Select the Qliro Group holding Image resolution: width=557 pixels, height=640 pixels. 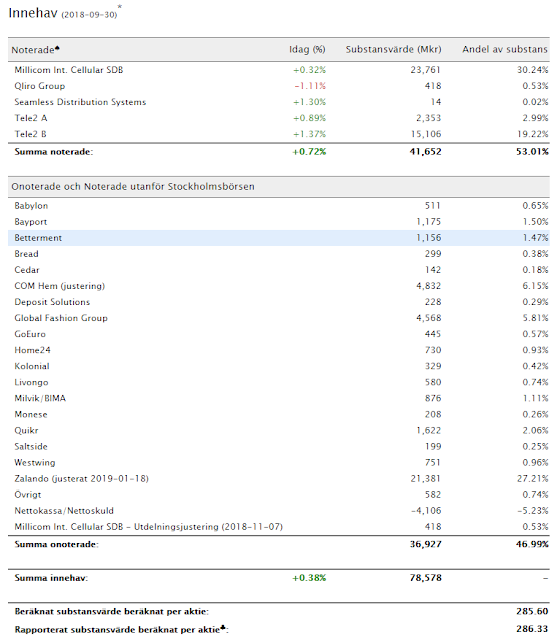pos(279,86)
